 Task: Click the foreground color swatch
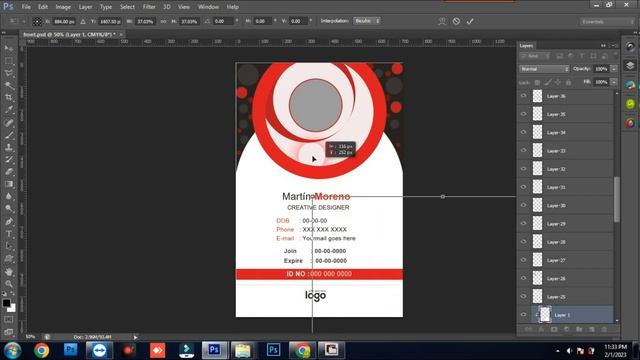coord(6,303)
